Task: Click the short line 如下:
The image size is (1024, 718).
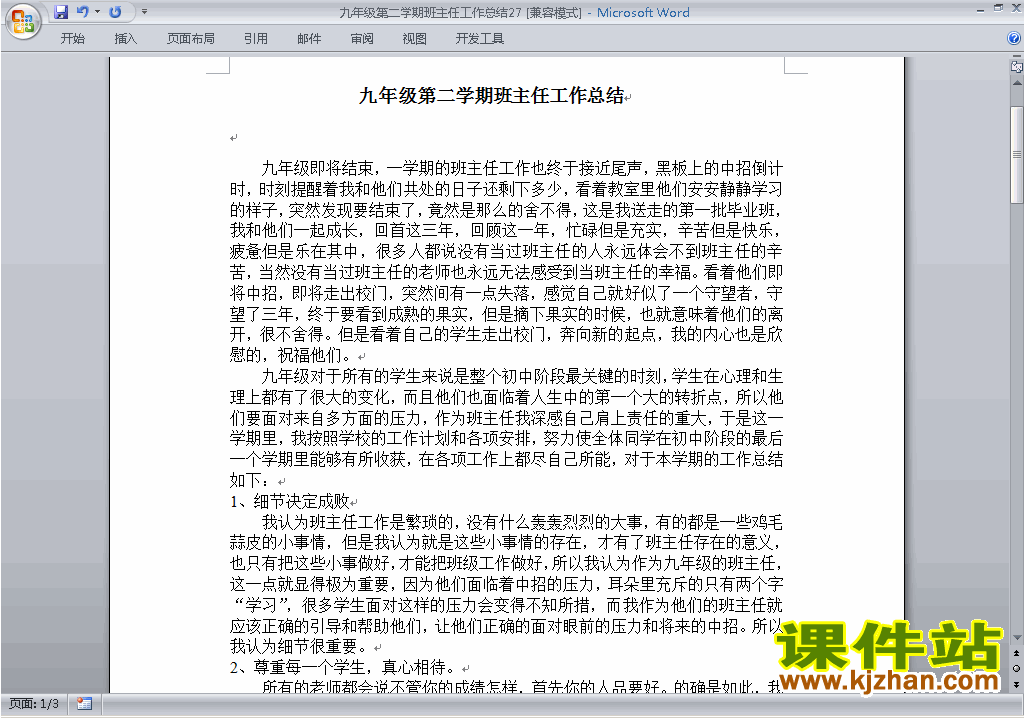Action: tap(250, 480)
